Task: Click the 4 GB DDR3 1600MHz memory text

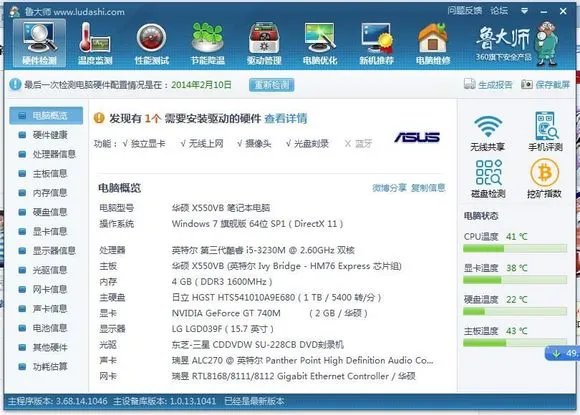Action: tap(222, 282)
